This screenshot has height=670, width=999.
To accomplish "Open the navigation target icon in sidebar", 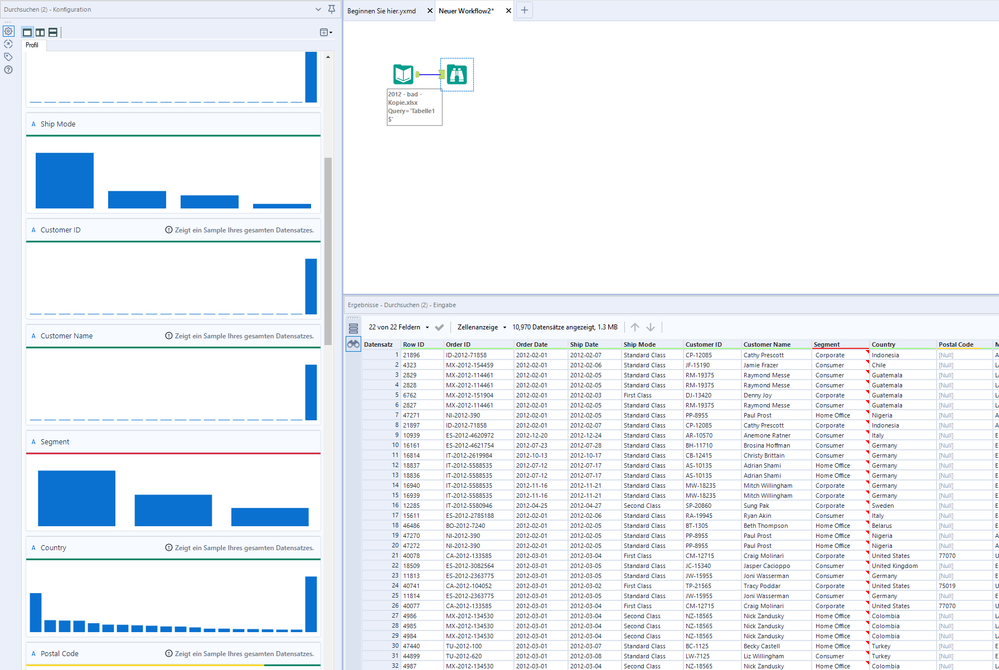I will tap(8, 44).
